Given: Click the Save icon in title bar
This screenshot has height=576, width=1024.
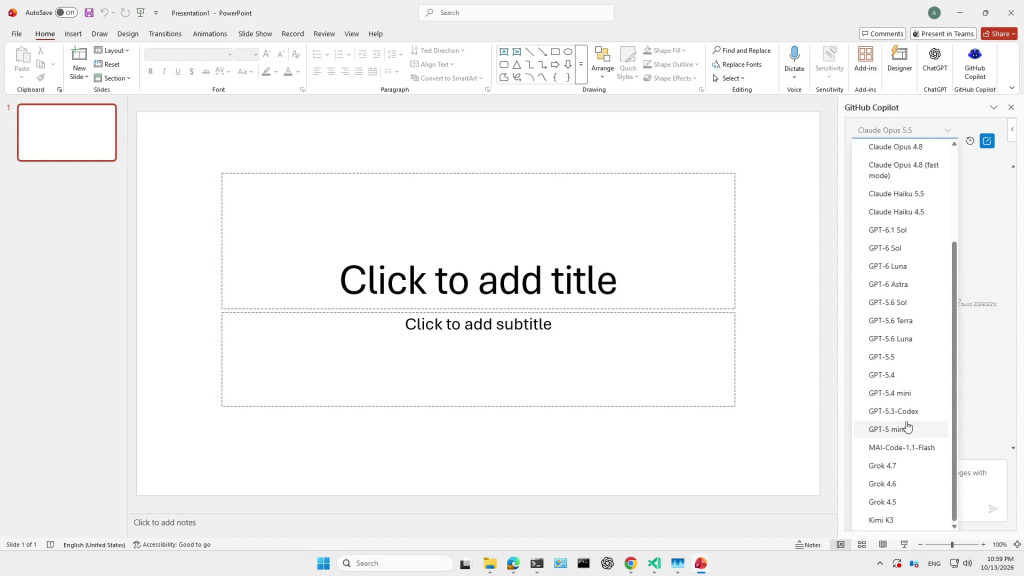Looking at the screenshot, I should point(89,12).
